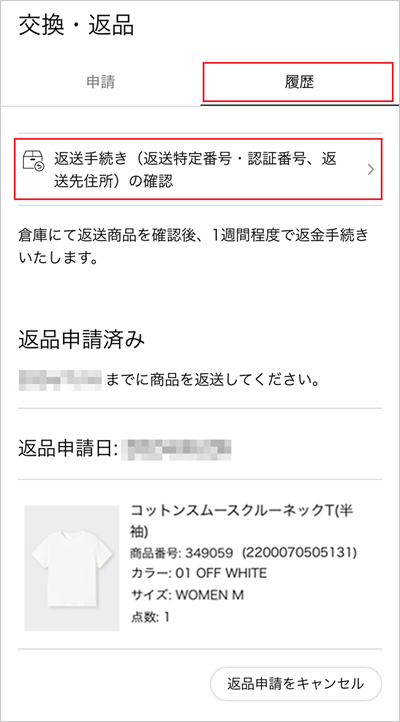Open product name コットンスムースクルーネックT

pyautogui.click(x=242, y=521)
